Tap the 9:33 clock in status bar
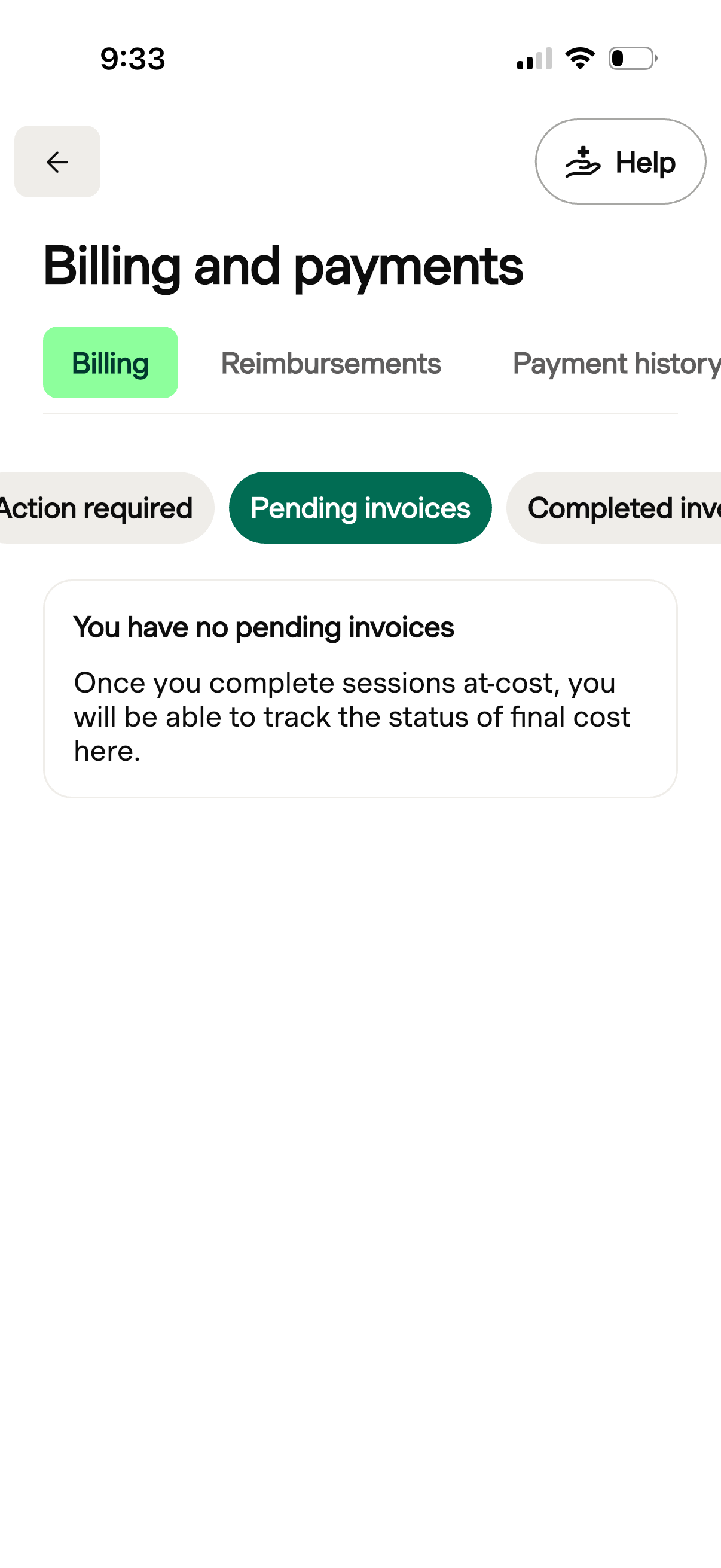The height and width of the screenshot is (1568, 721). 133,59
